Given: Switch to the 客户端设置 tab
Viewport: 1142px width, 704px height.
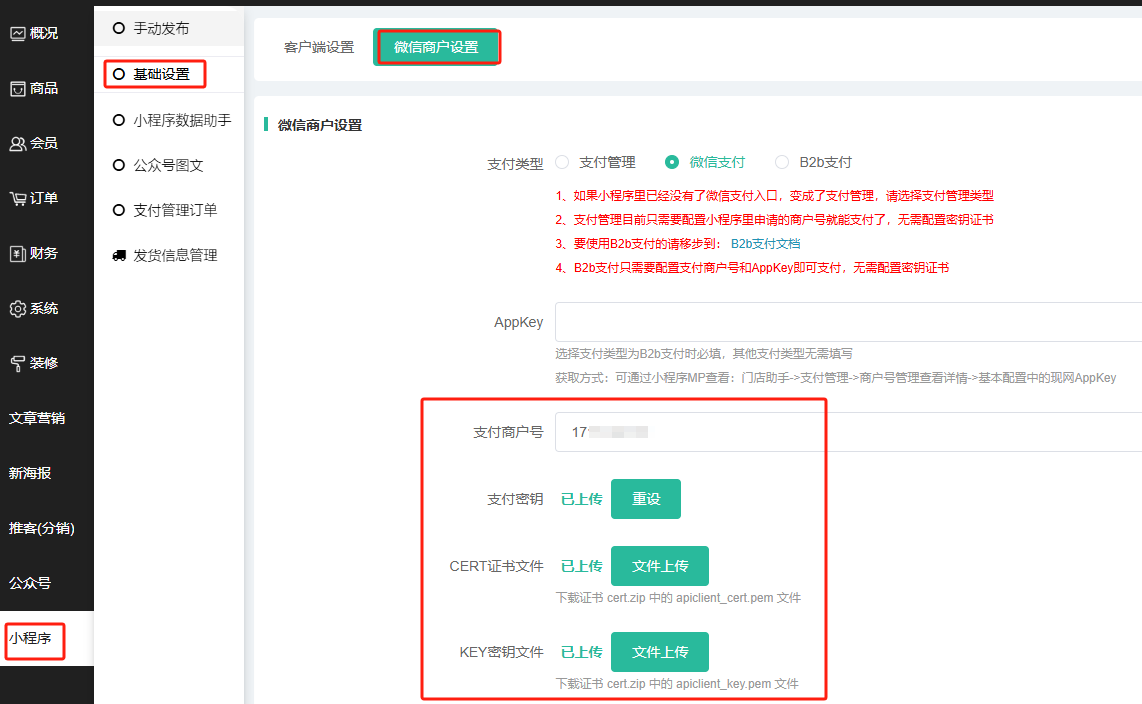Looking at the screenshot, I should 319,47.
